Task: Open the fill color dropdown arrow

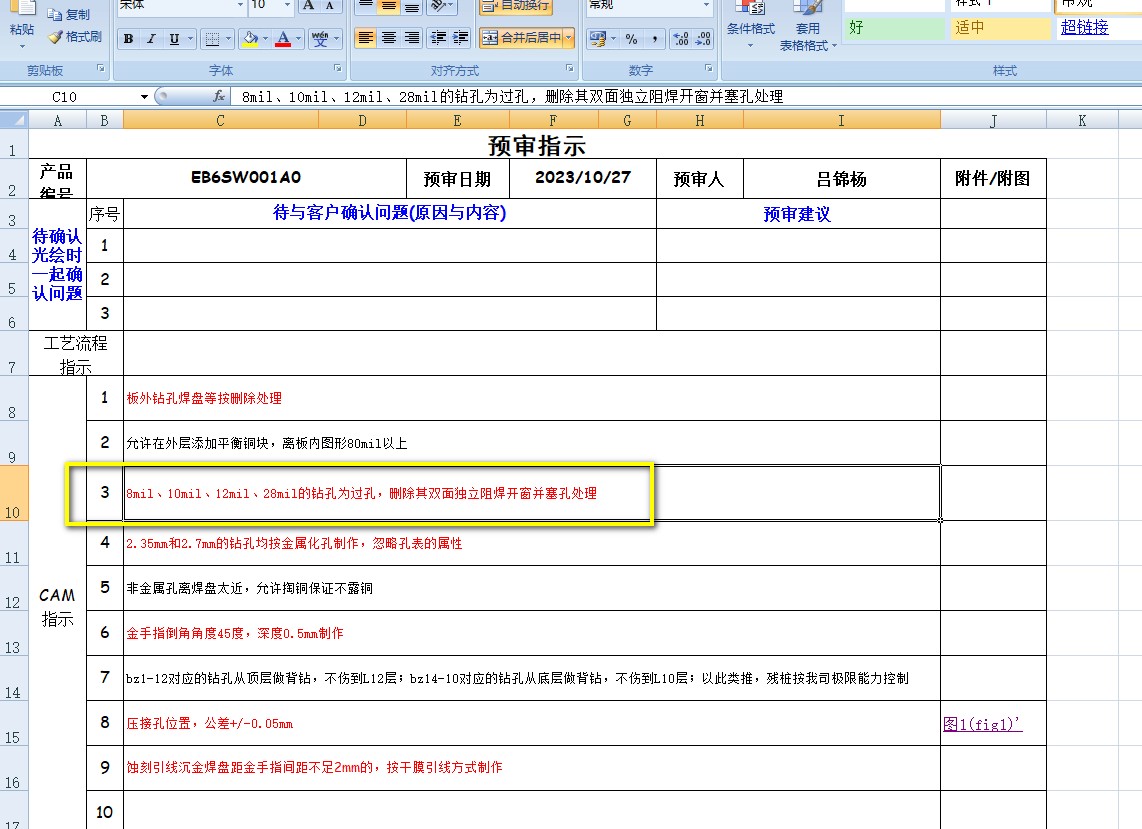Action: 265,39
